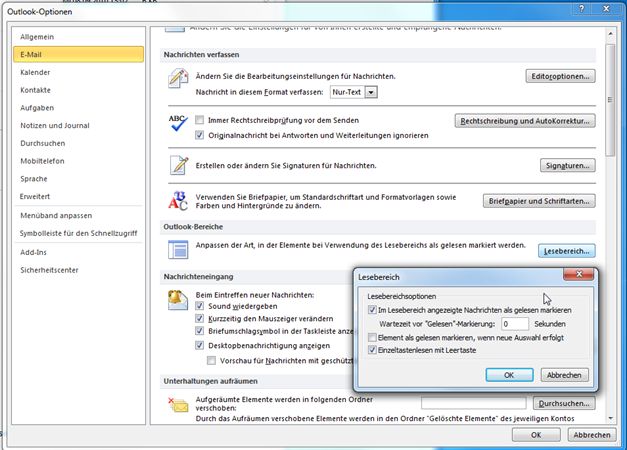Click the help question mark in title bar
627x450 pixels.
click(x=581, y=9)
